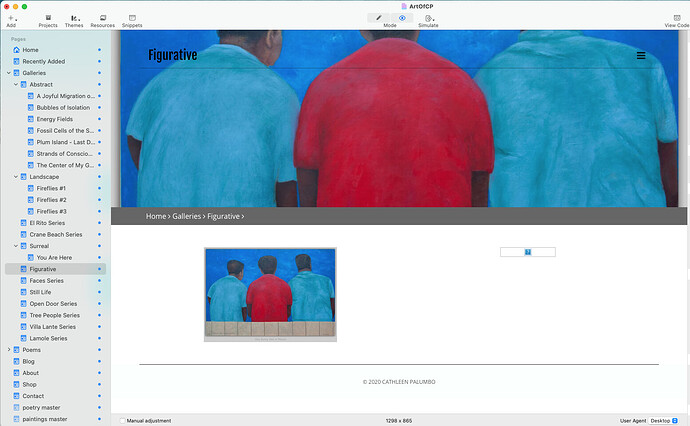Click the Galleries breadcrumb link
The image size is (690, 426).
(x=187, y=216)
